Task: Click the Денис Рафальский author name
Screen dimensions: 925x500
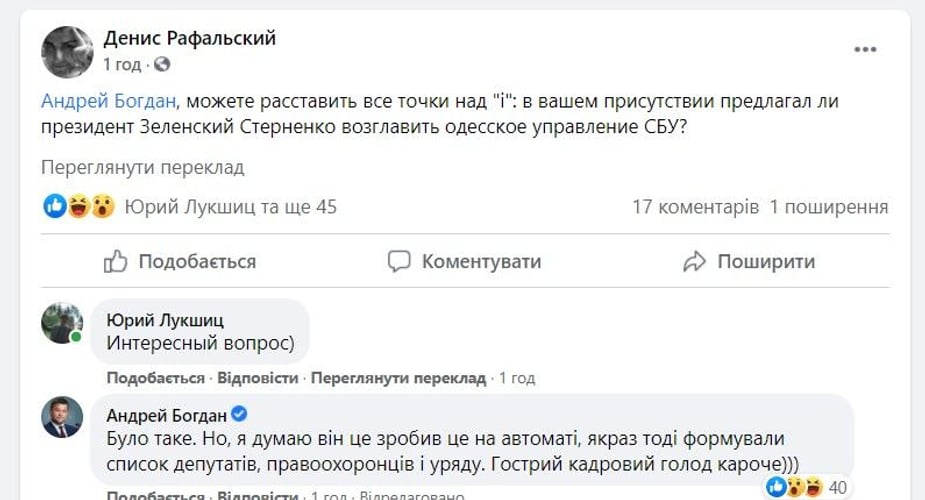Action: point(190,39)
